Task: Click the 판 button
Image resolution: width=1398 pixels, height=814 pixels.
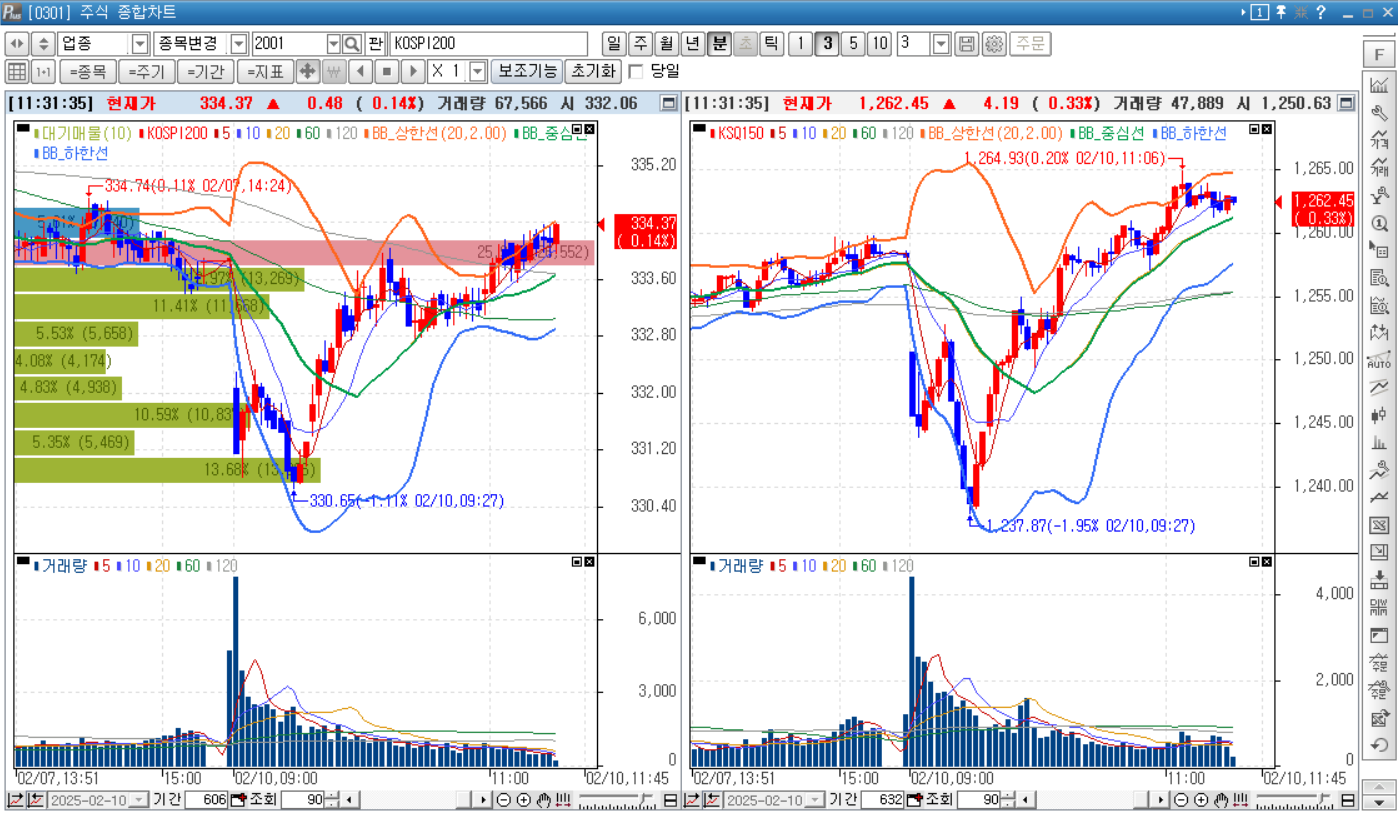Action: [x=375, y=44]
